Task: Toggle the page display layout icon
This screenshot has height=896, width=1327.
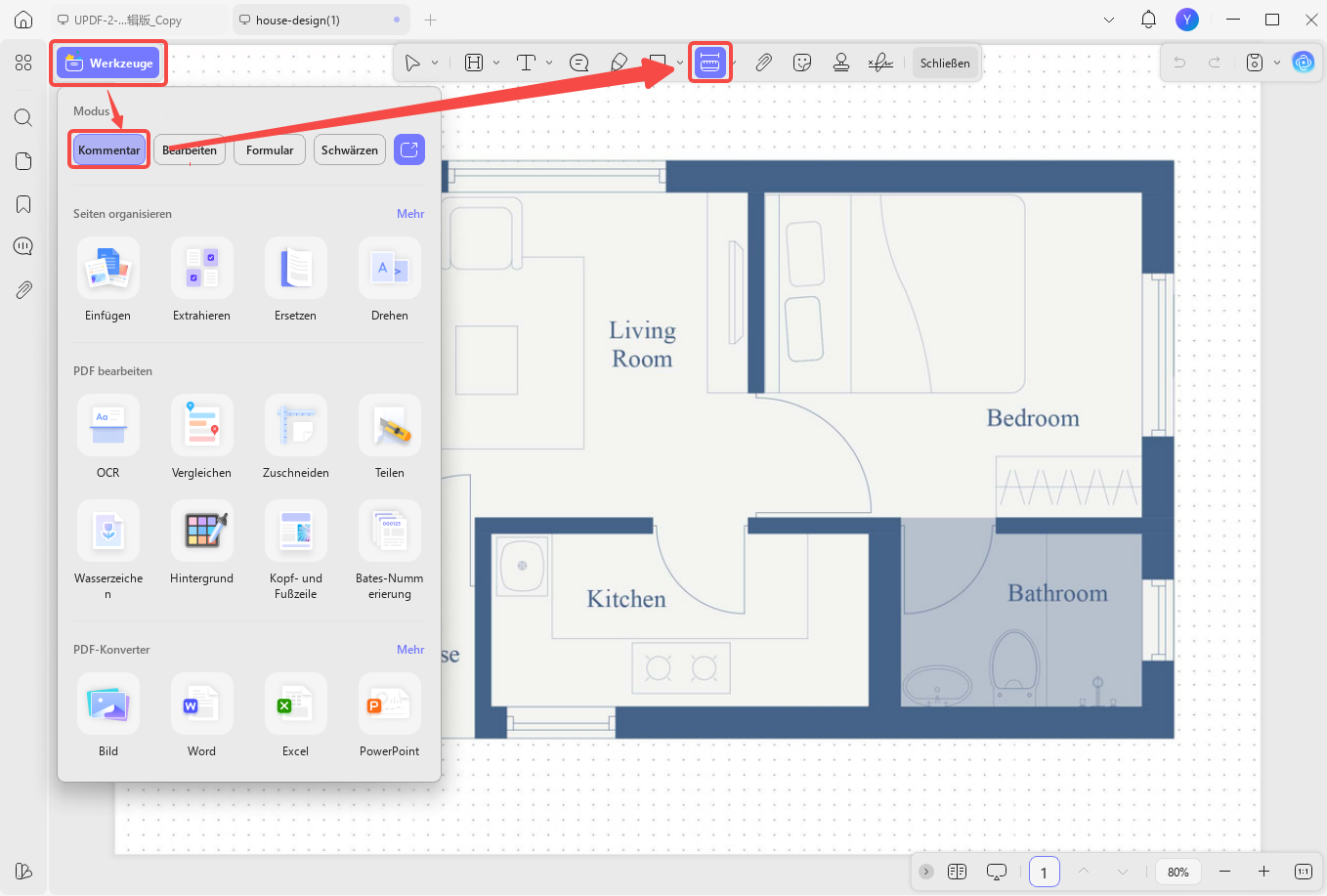Action: 957,872
